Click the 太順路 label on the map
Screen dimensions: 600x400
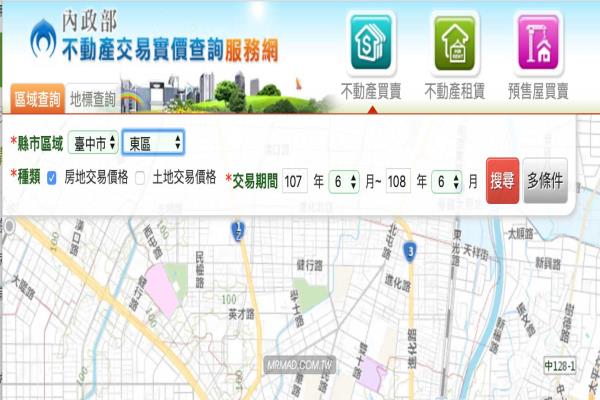point(520,233)
